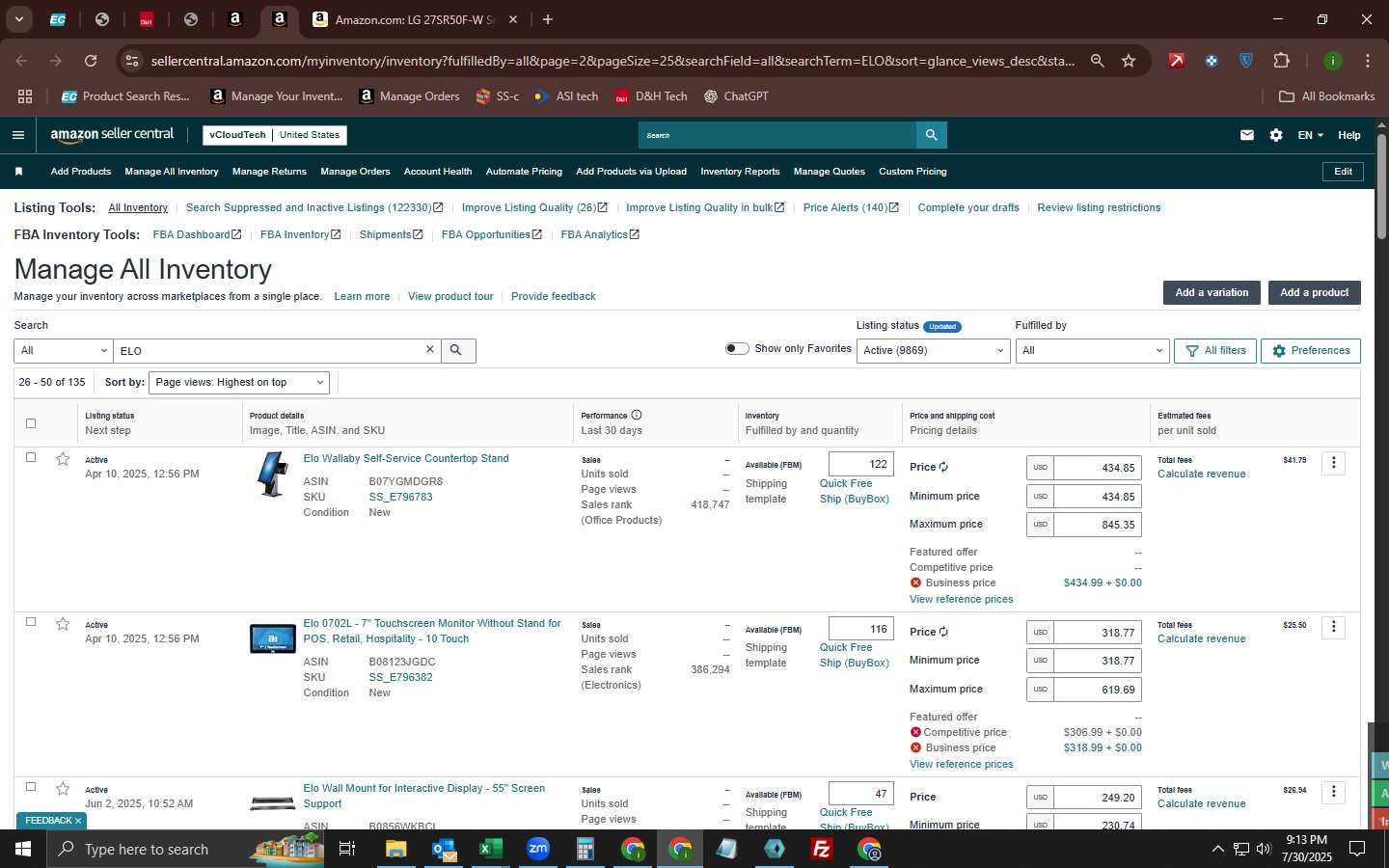Expand the search field type dropdown showing All
This screenshot has width=1389, height=868.
coord(64,351)
